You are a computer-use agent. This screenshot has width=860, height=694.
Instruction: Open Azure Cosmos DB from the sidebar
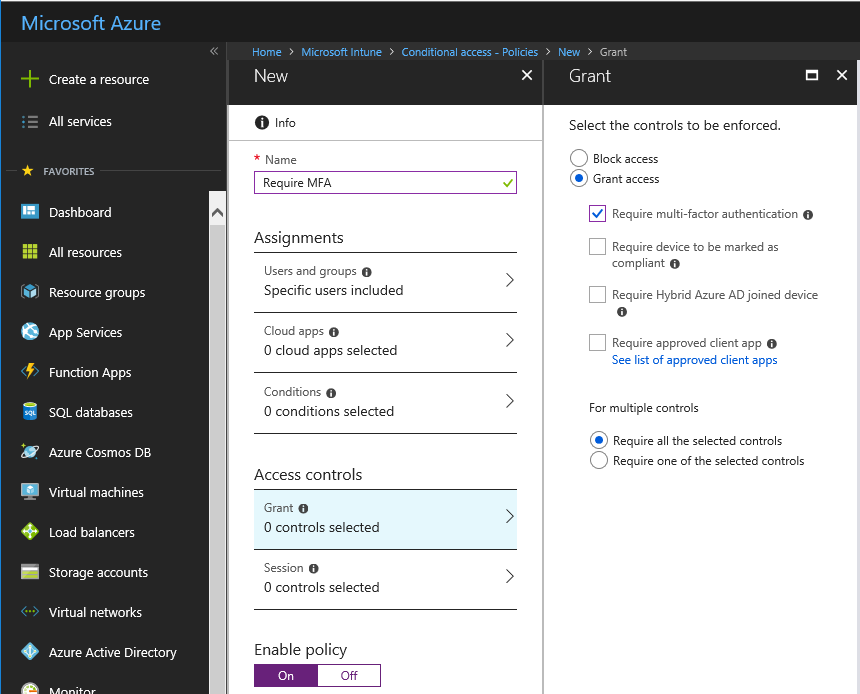tap(105, 452)
